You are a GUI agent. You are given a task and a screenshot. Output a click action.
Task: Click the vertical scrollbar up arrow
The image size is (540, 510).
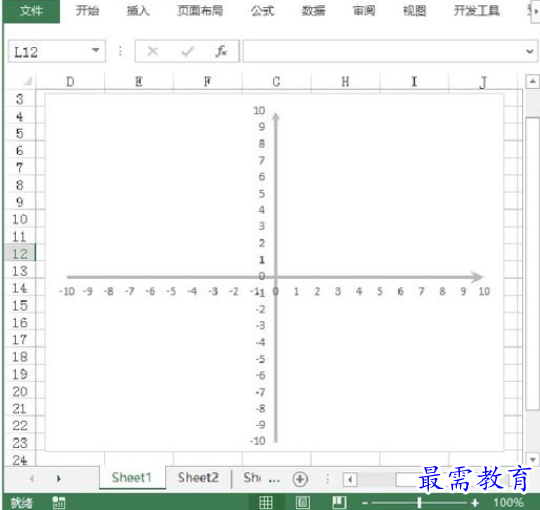pos(532,82)
